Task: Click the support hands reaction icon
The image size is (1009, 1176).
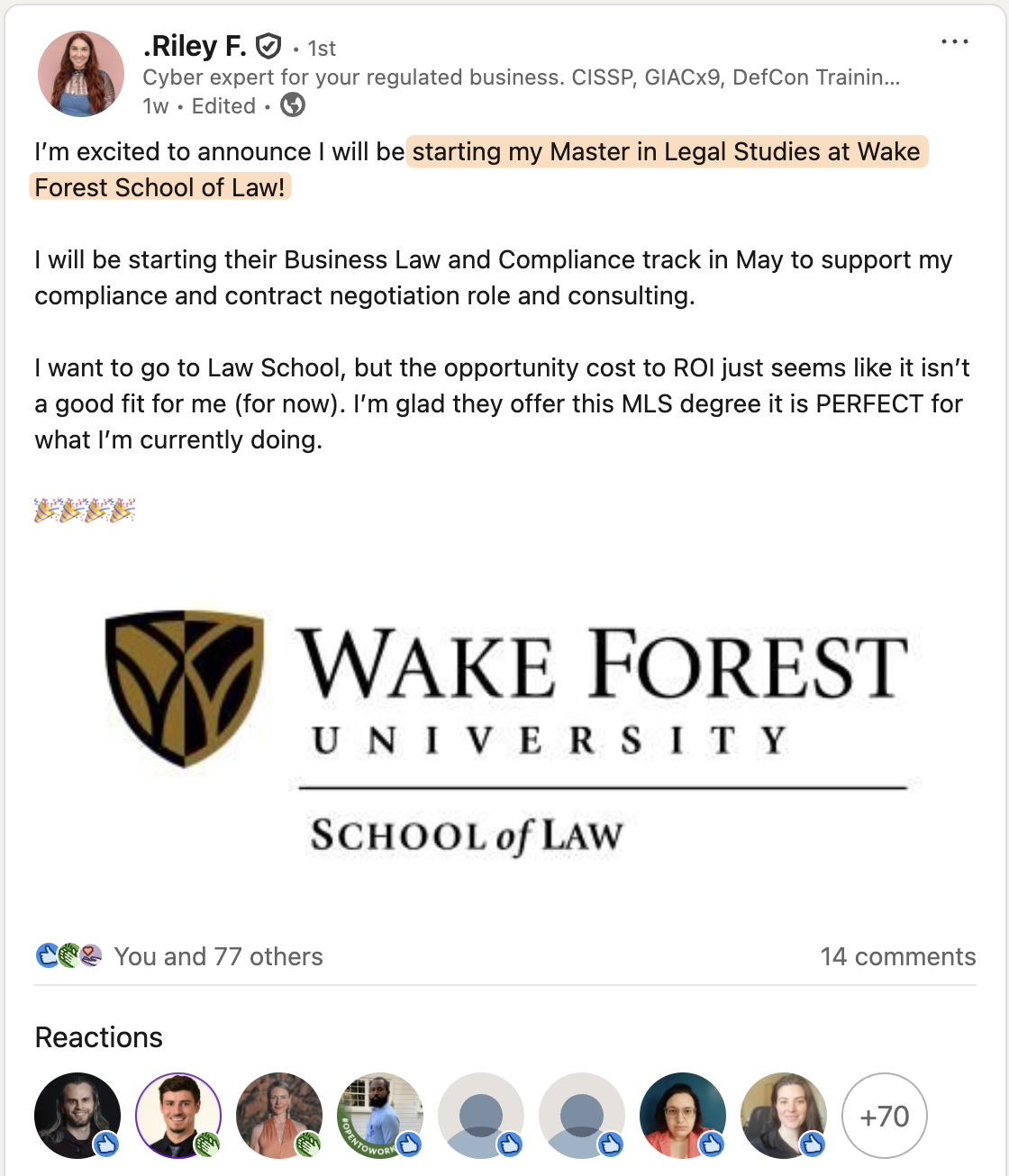Action: [89, 957]
